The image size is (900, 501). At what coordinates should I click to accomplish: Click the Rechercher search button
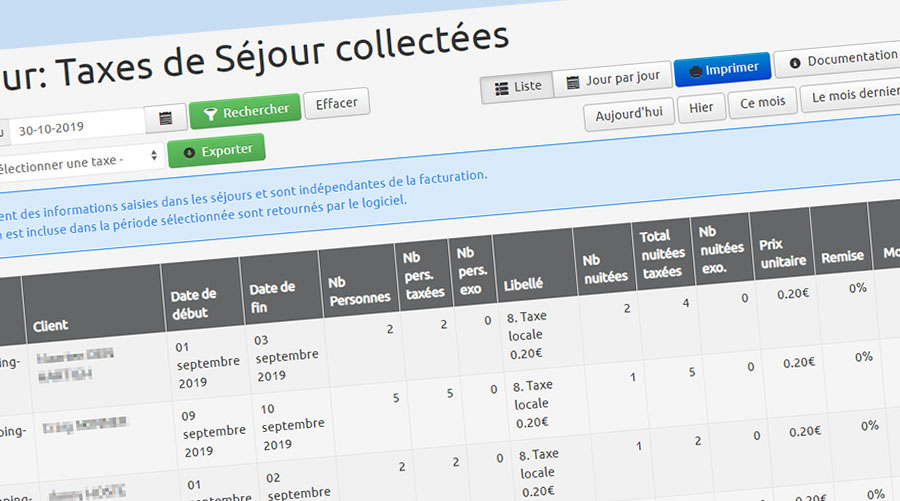click(x=246, y=111)
